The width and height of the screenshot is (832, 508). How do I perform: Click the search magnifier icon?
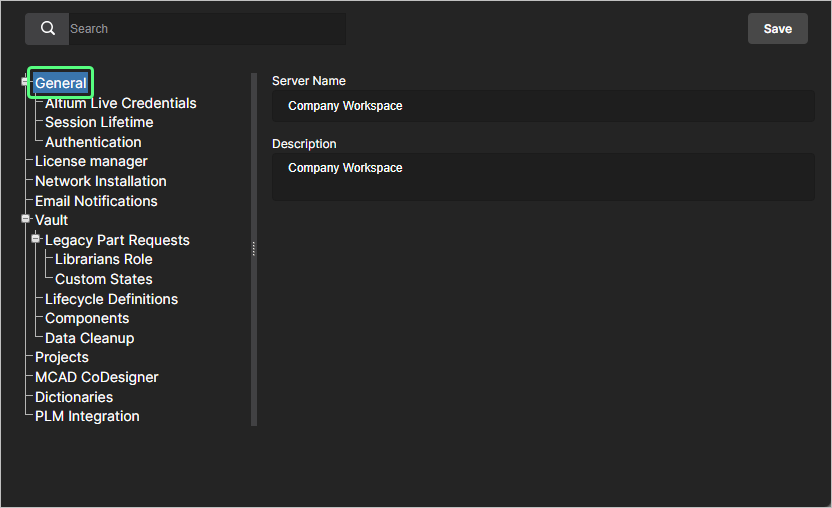tap(47, 29)
